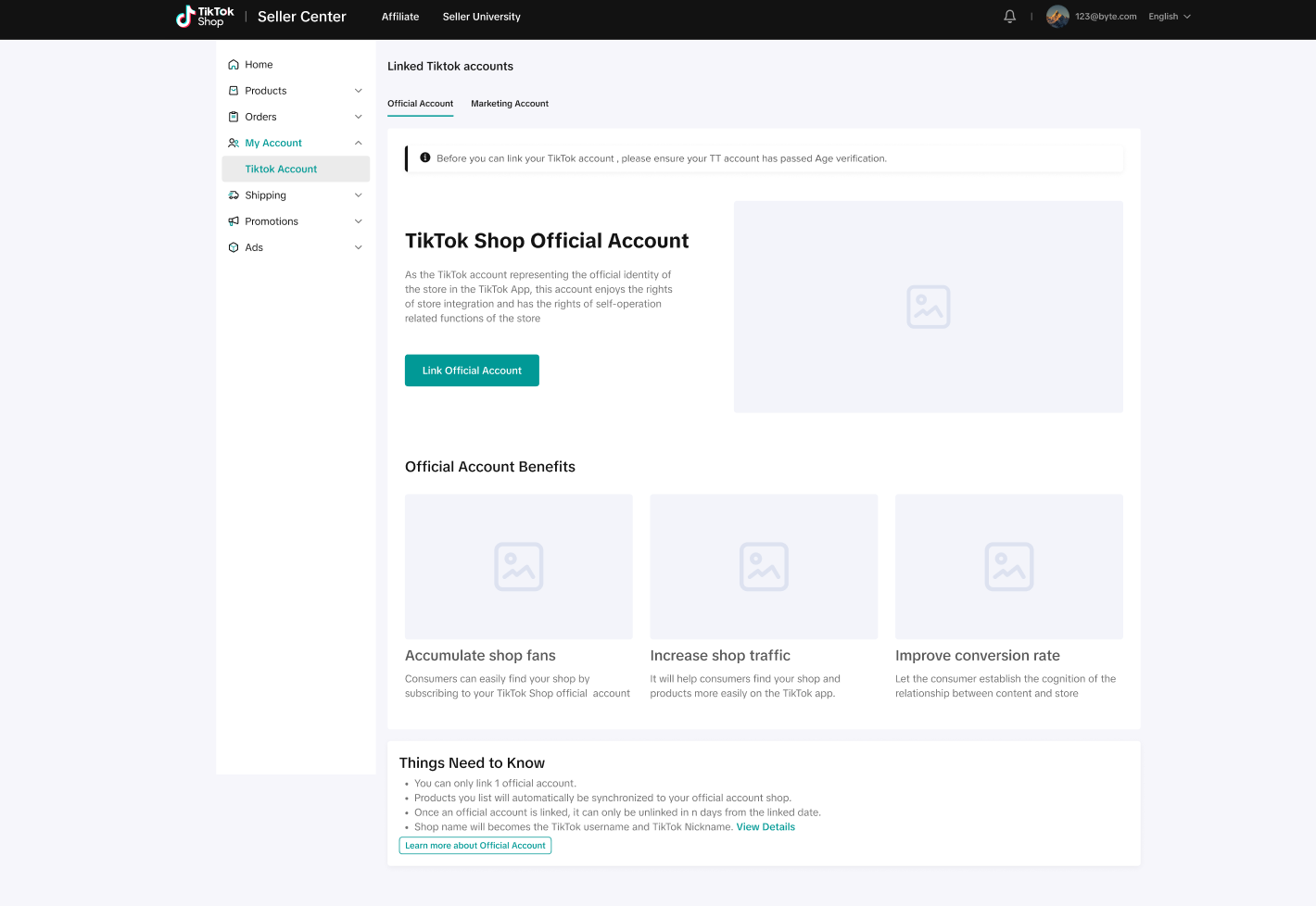1316x906 pixels.
Task: Switch to the Marketing Account tab
Action: pos(510,104)
